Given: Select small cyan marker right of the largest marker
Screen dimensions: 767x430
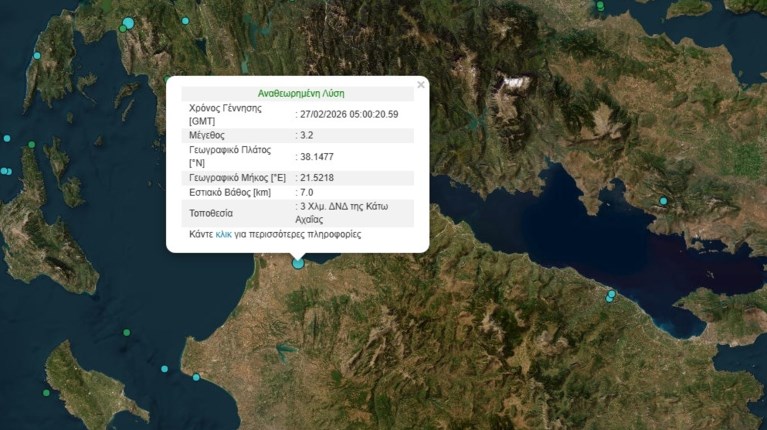Looking at the screenshot, I should pos(184,21).
